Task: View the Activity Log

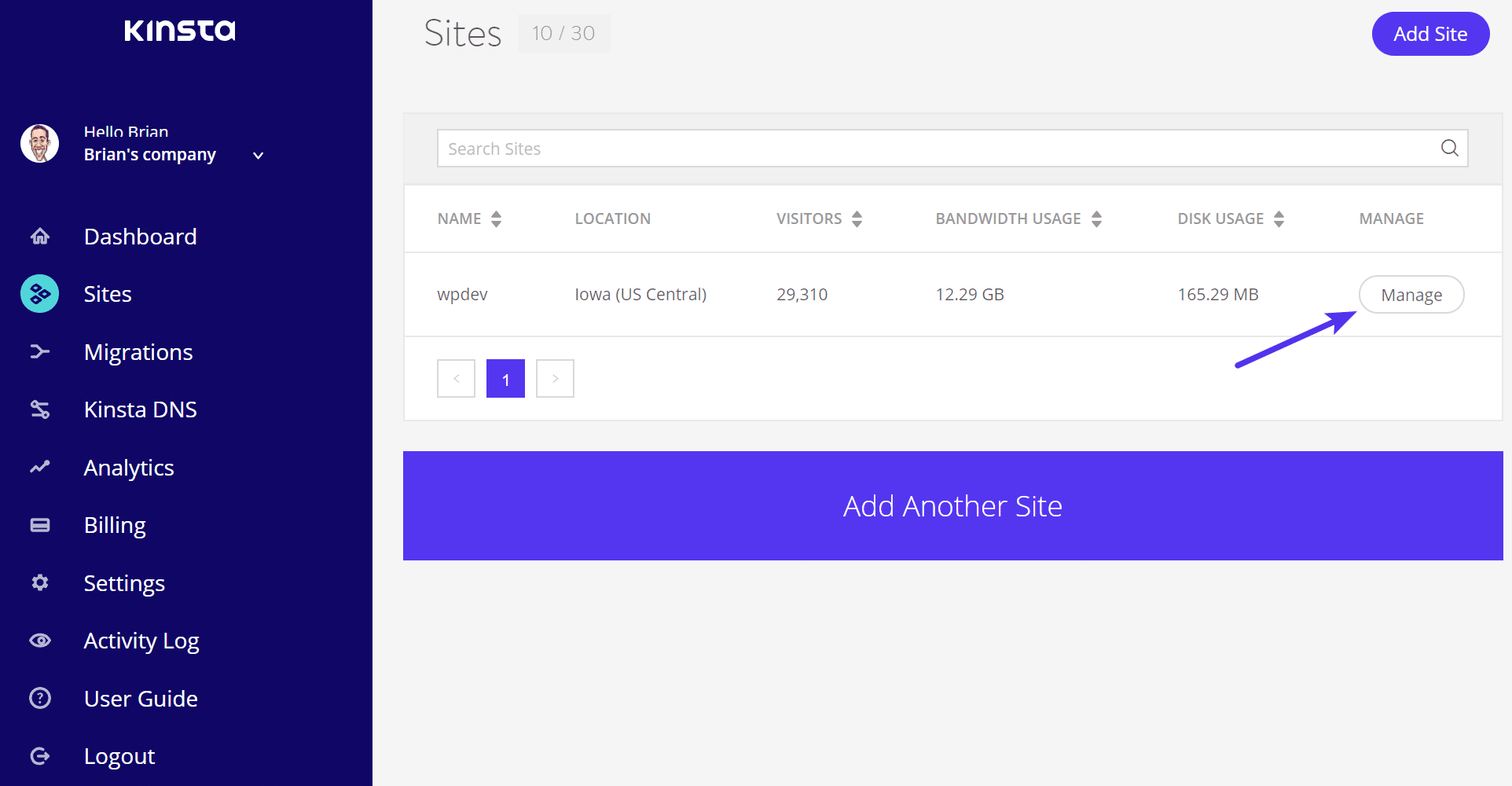Action: click(141, 641)
